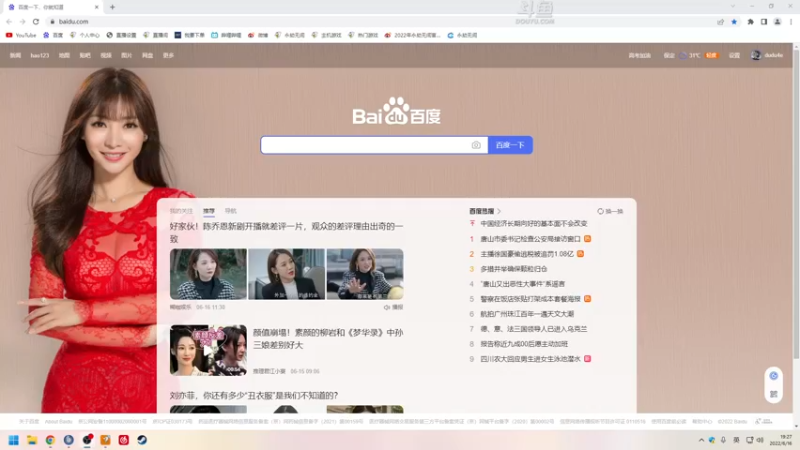Image resolution: width=800 pixels, height=450 pixels.
Task: Open the Windows Start menu
Action: pos(14,440)
